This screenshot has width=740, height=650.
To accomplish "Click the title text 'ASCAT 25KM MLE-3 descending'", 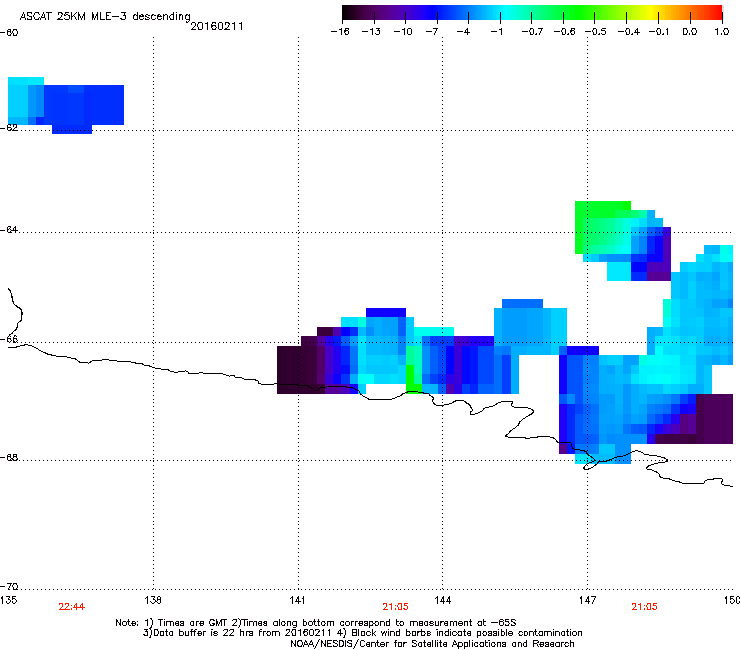I will pos(105,16).
